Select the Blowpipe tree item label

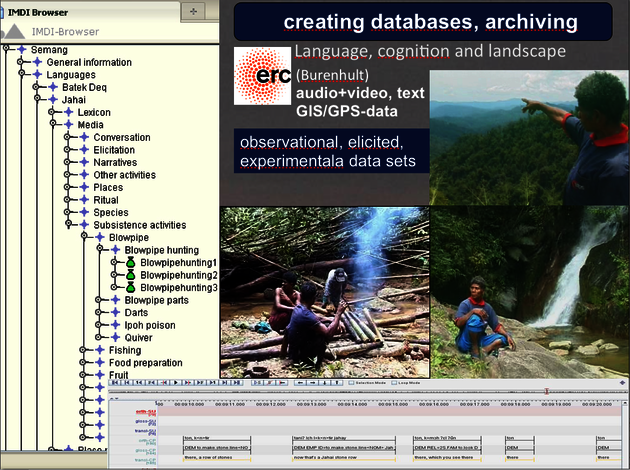pos(129,237)
